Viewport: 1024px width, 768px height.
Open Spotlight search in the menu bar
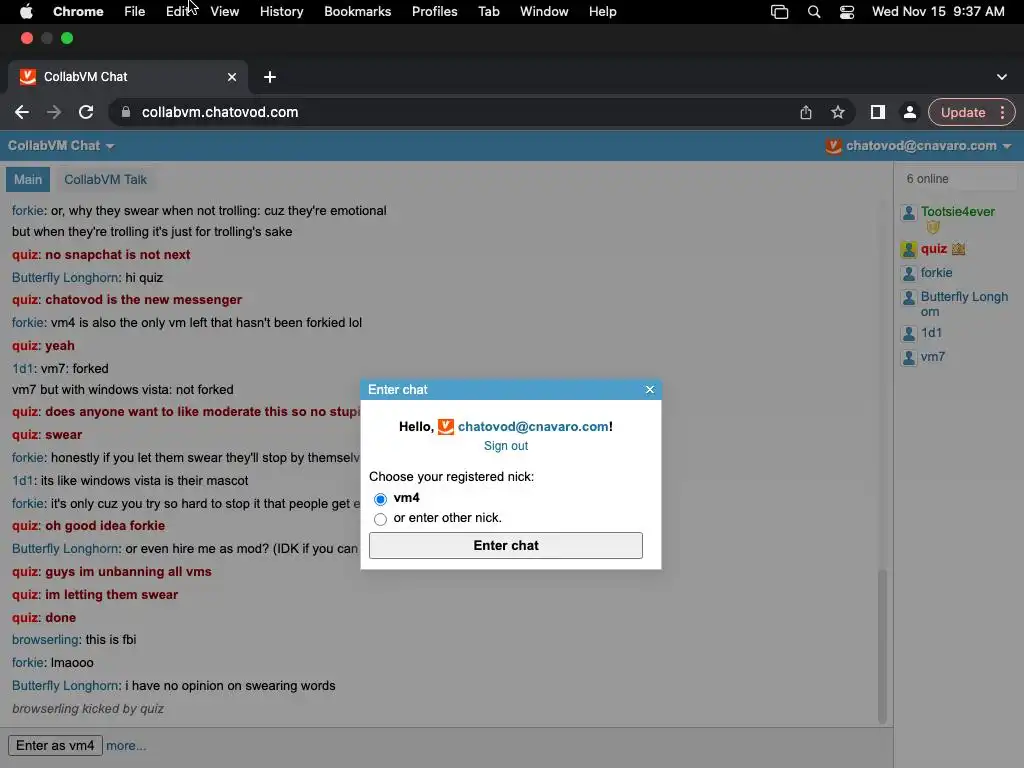814,12
